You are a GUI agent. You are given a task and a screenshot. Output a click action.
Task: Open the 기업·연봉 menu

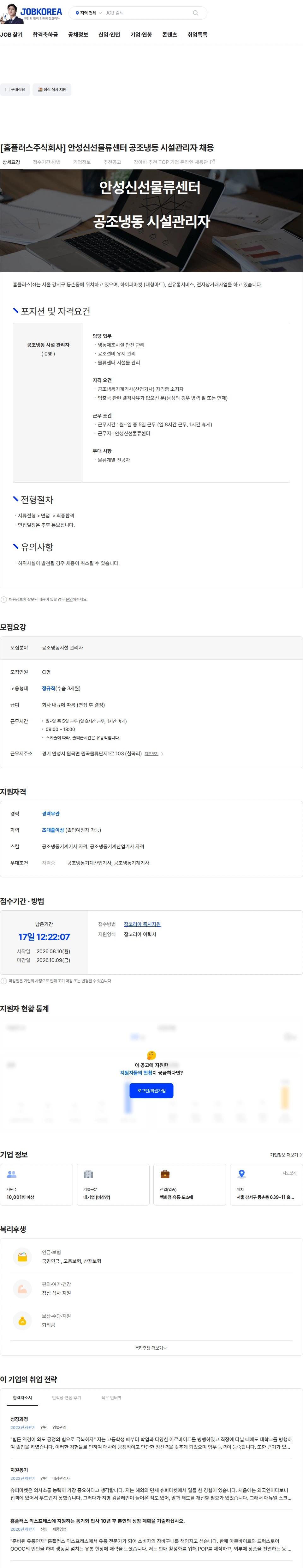141,35
